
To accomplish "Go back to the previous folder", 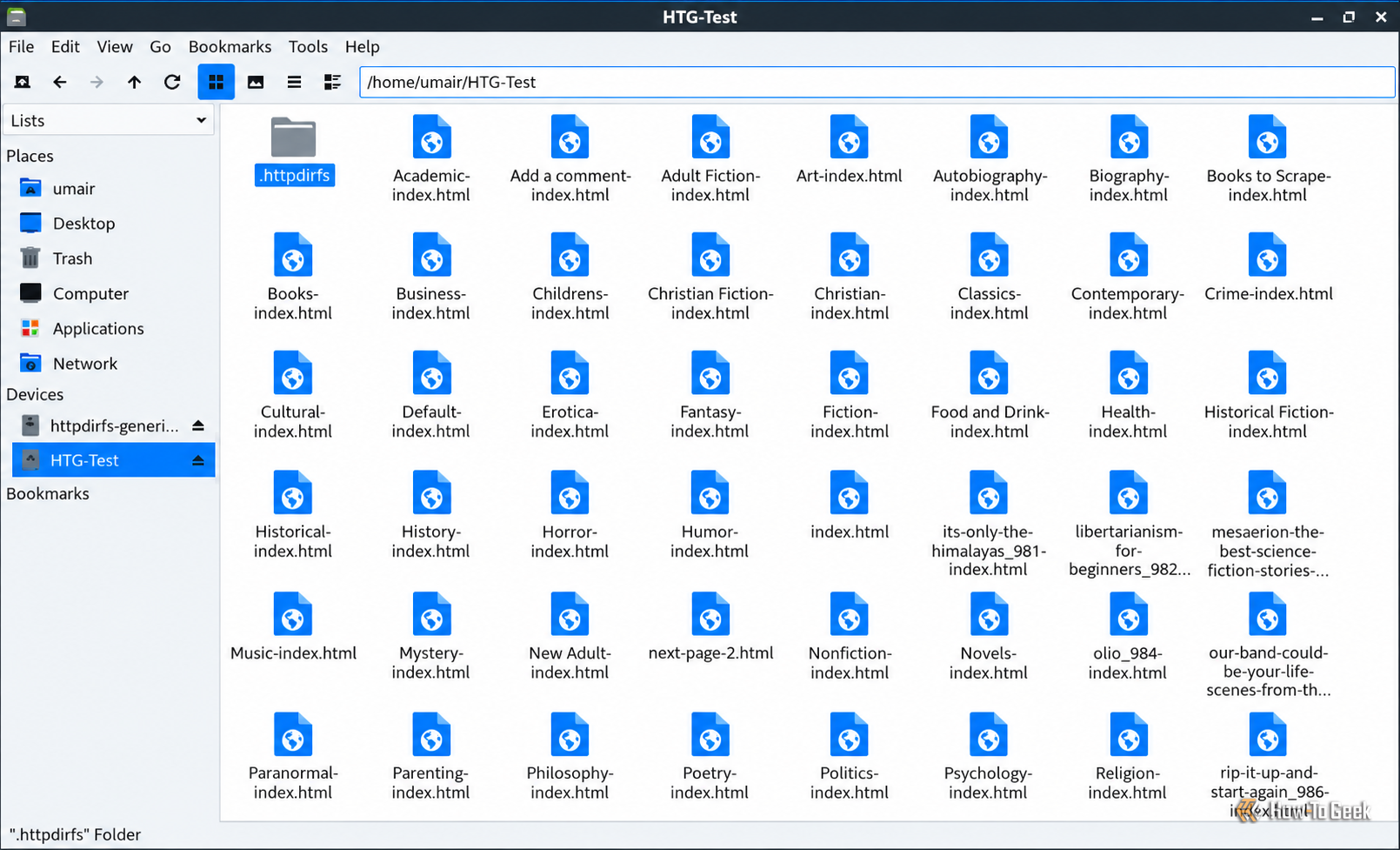I will [59, 82].
